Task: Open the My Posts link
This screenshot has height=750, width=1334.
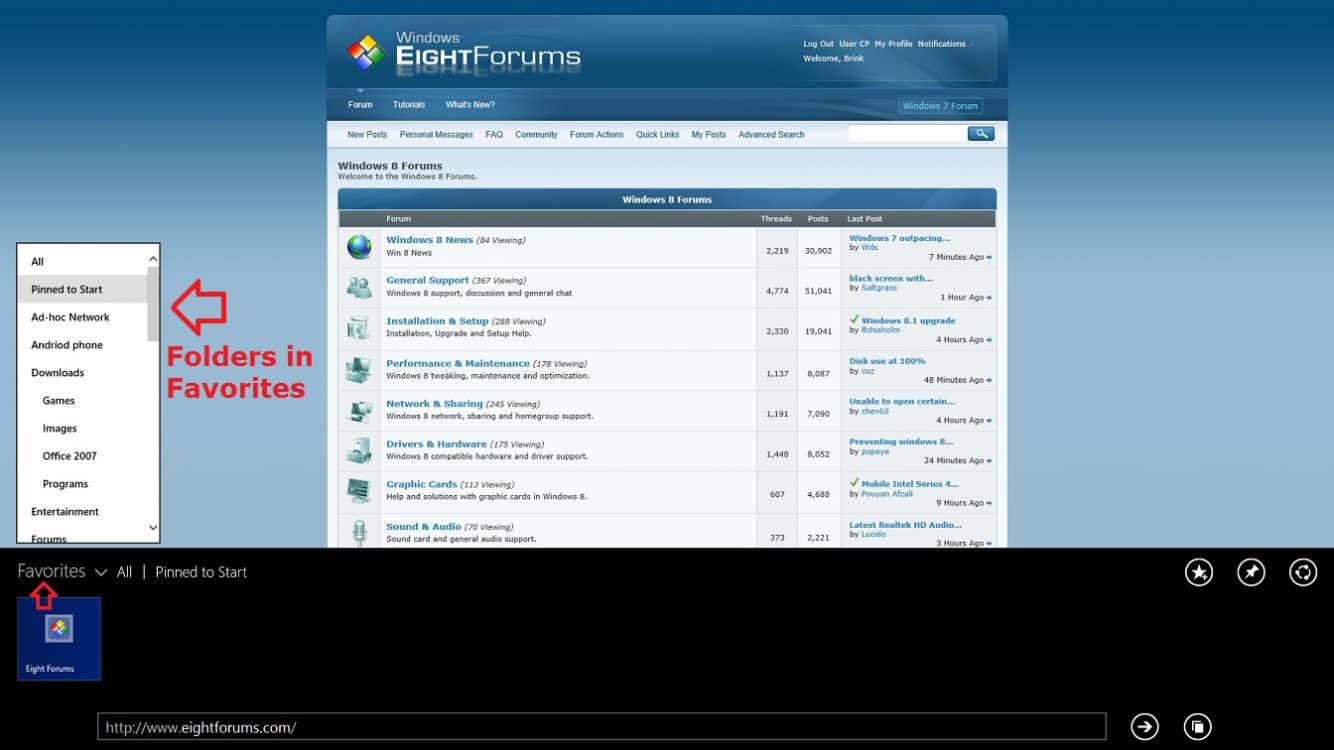Action: (x=709, y=135)
